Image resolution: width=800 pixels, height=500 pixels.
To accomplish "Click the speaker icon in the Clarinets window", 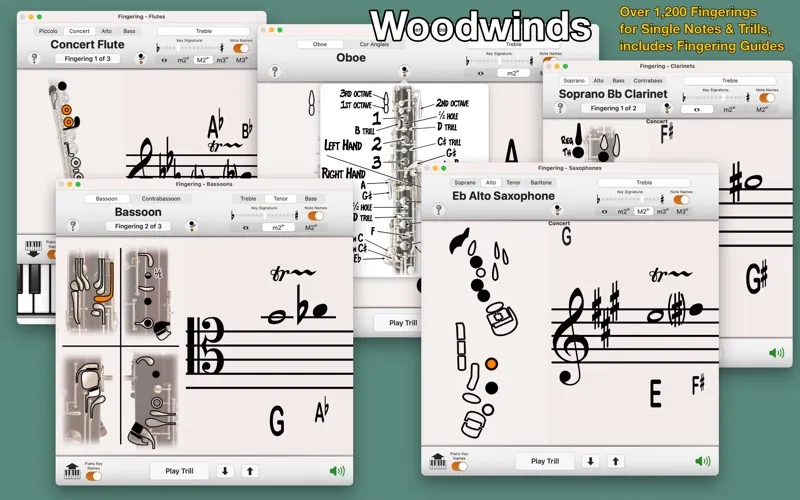I will (x=777, y=353).
